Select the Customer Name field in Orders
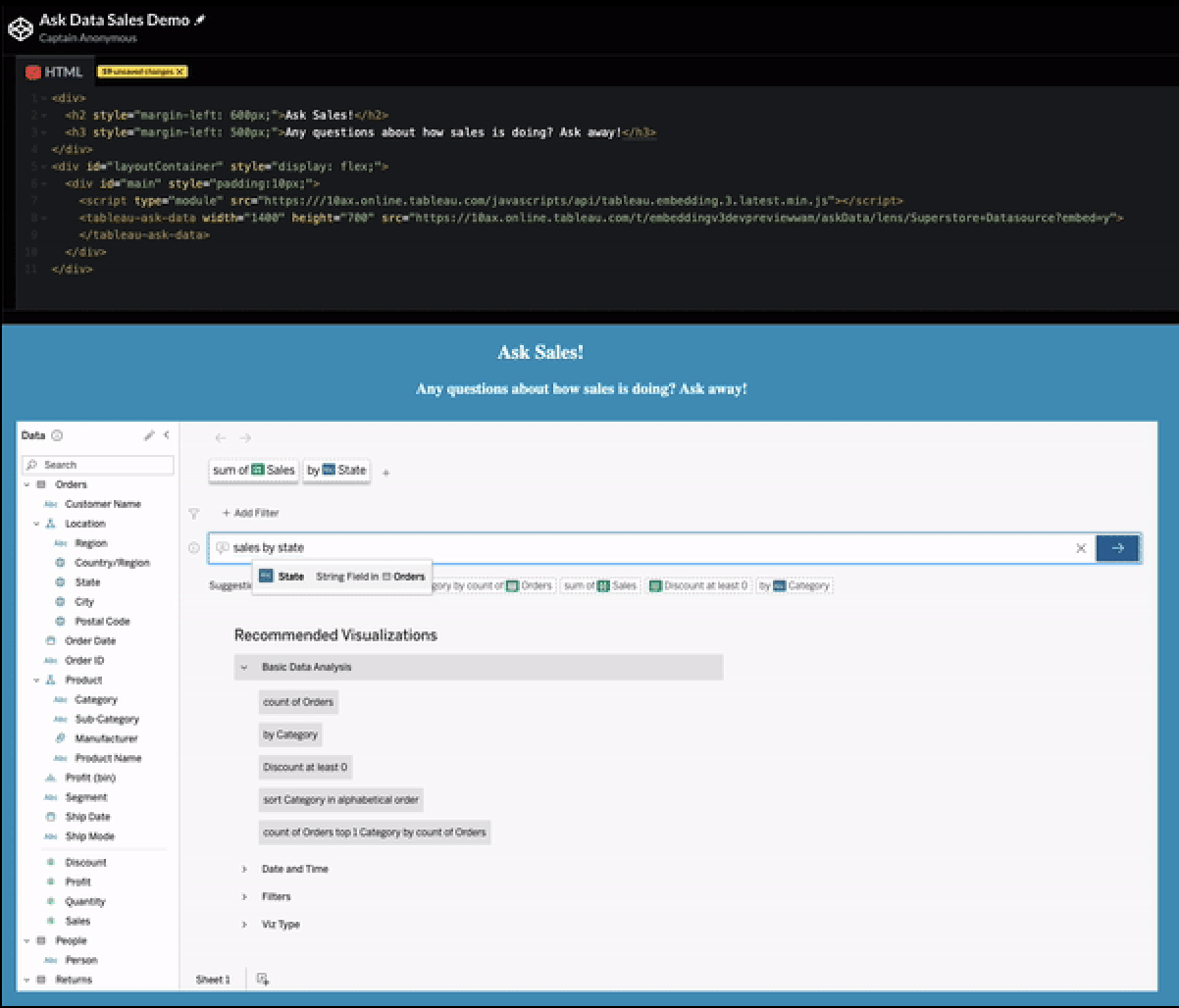The image size is (1179, 1008). (x=103, y=504)
